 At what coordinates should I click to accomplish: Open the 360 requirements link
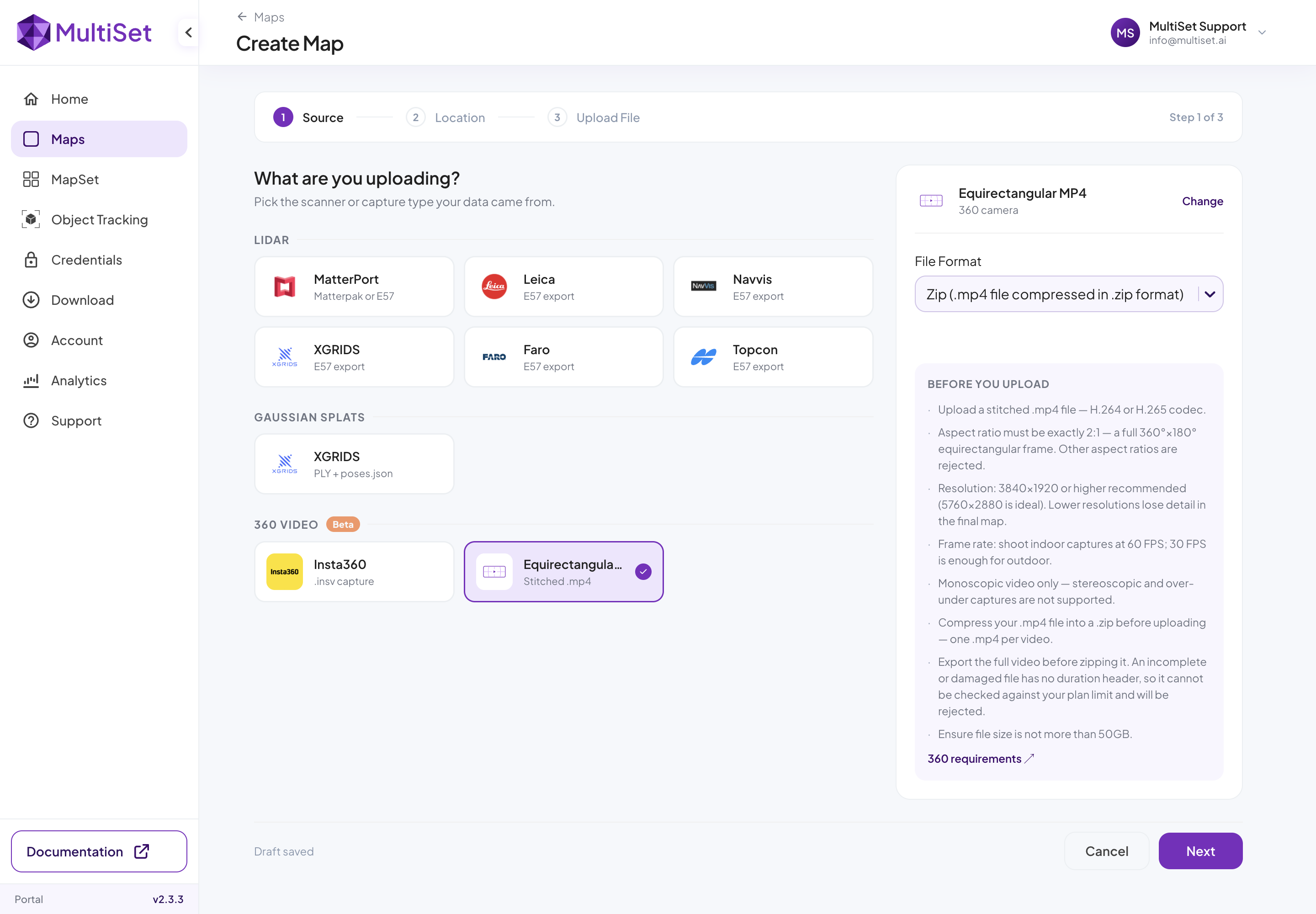click(981, 759)
